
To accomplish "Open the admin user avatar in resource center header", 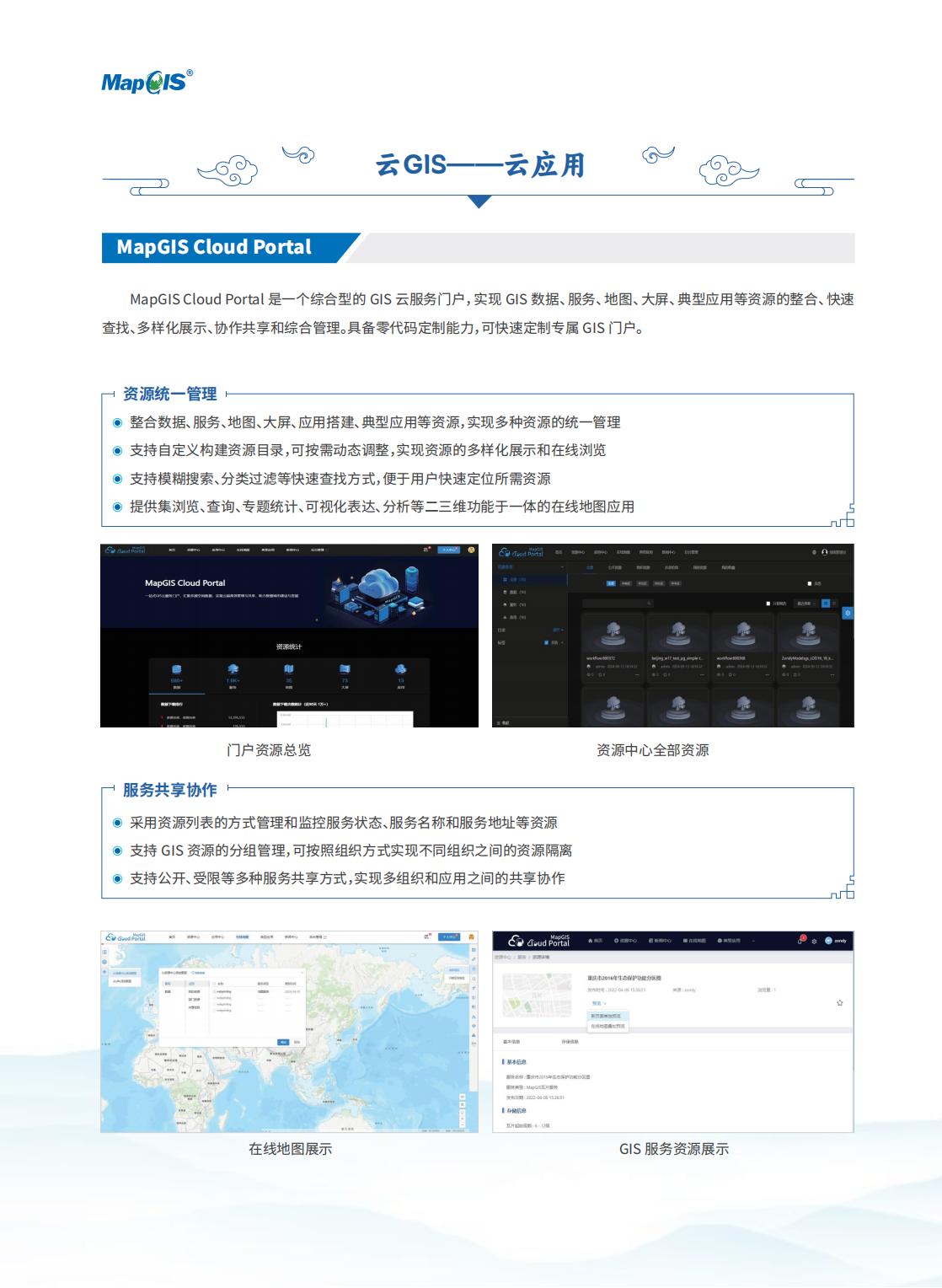I will point(825,552).
